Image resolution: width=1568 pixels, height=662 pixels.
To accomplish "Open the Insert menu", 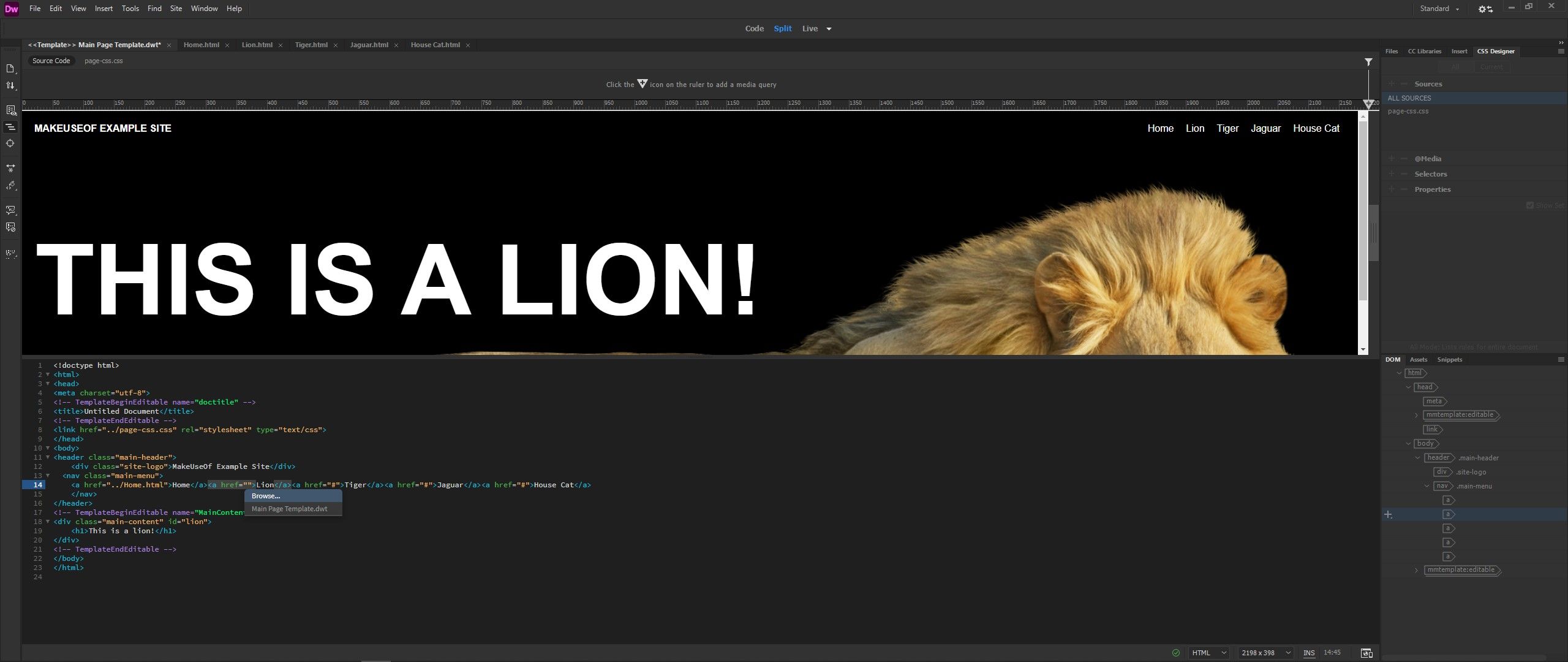I will [103, 8].
